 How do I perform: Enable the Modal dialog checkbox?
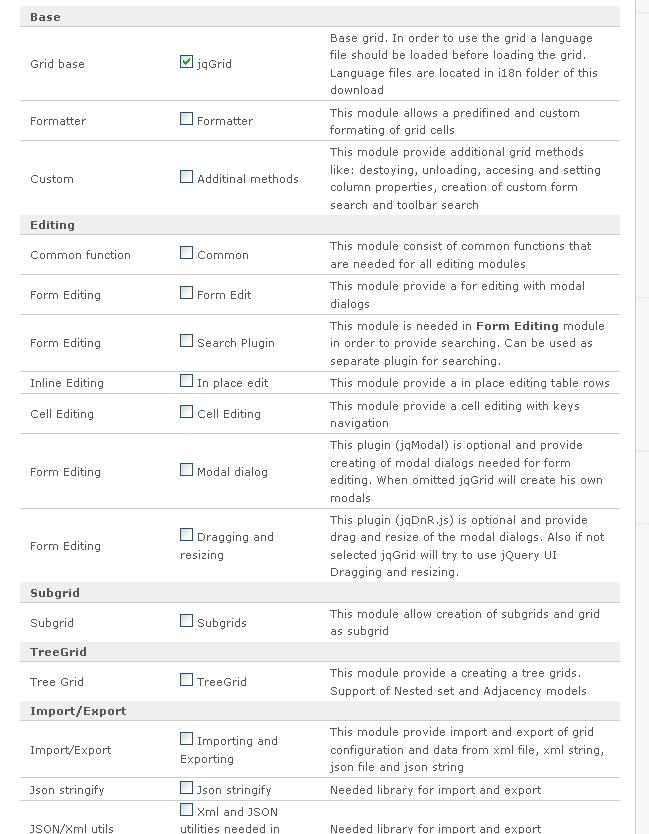click(186, 470)
